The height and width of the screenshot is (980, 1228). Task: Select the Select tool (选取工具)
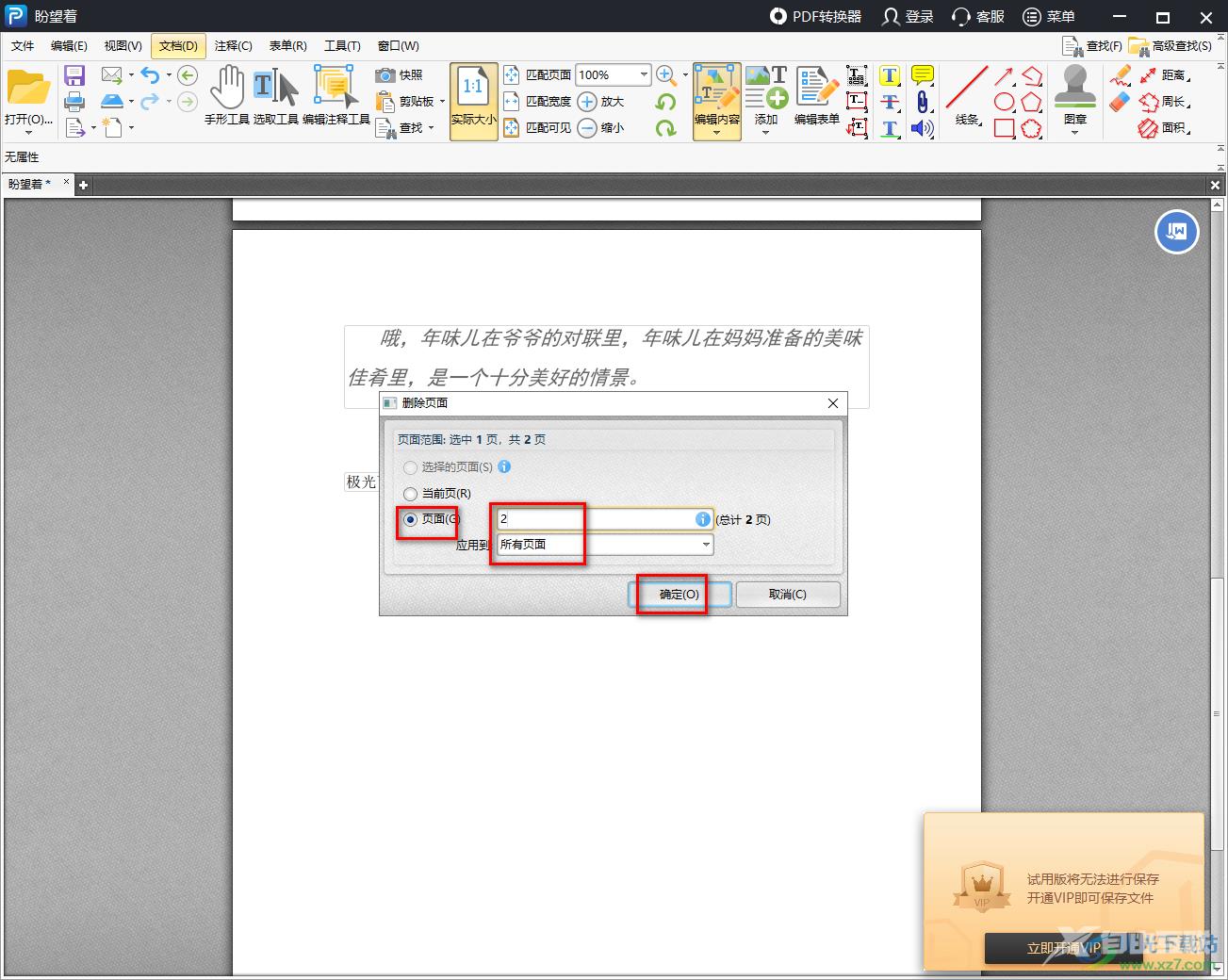(x=276, y=95)
